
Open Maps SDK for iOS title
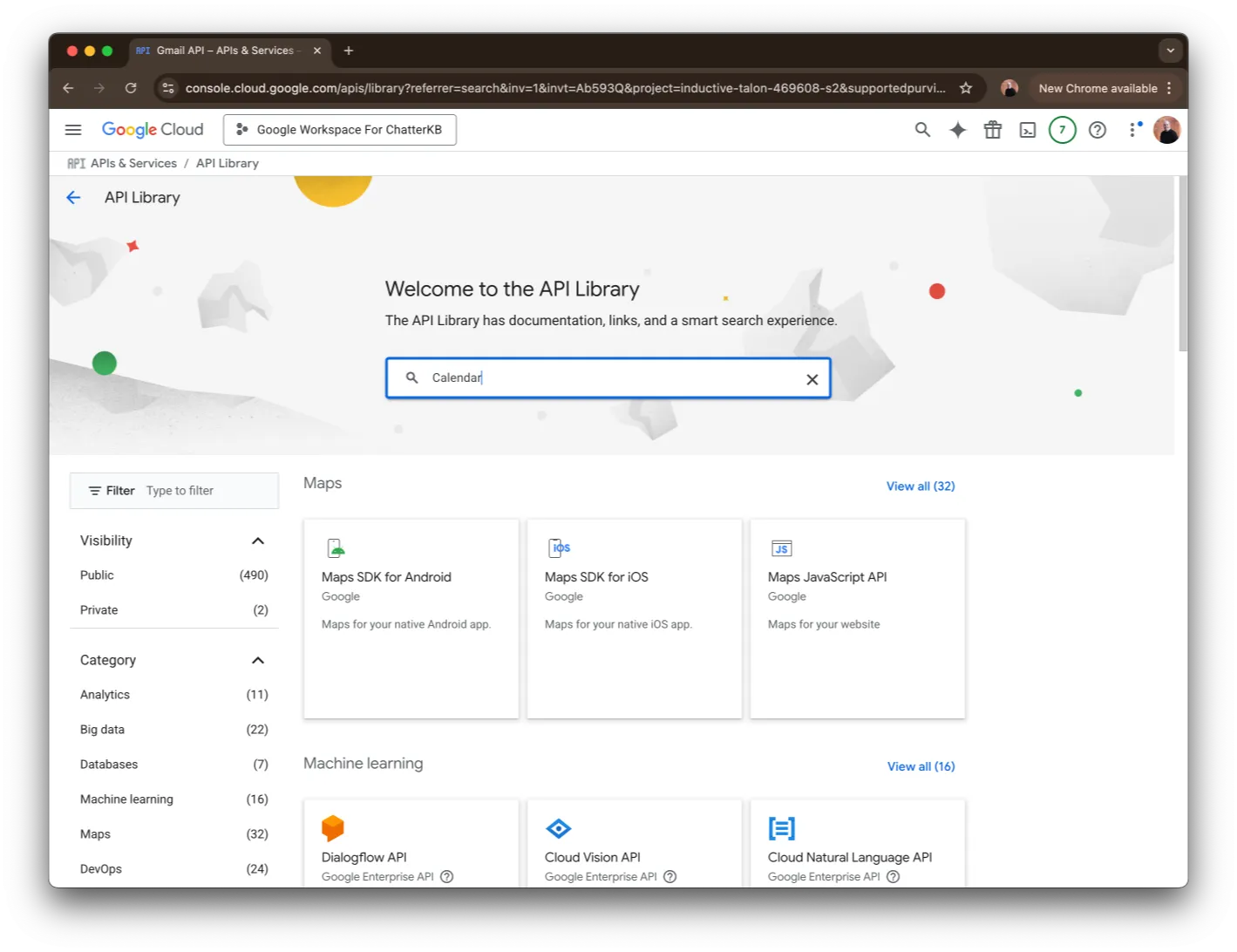pyautogui.click(x=596, y=577)
